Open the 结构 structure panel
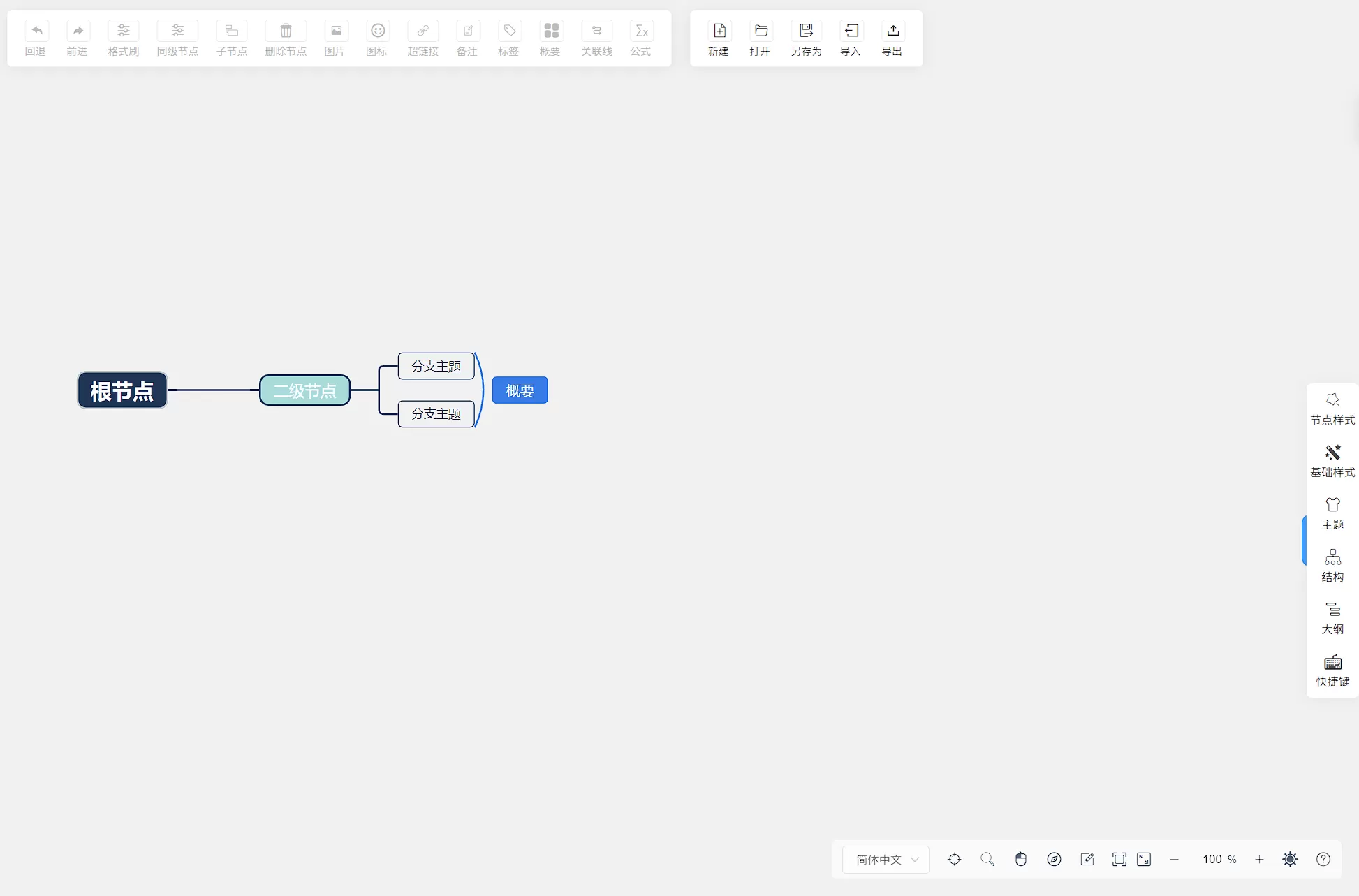 pos(1332,566)
